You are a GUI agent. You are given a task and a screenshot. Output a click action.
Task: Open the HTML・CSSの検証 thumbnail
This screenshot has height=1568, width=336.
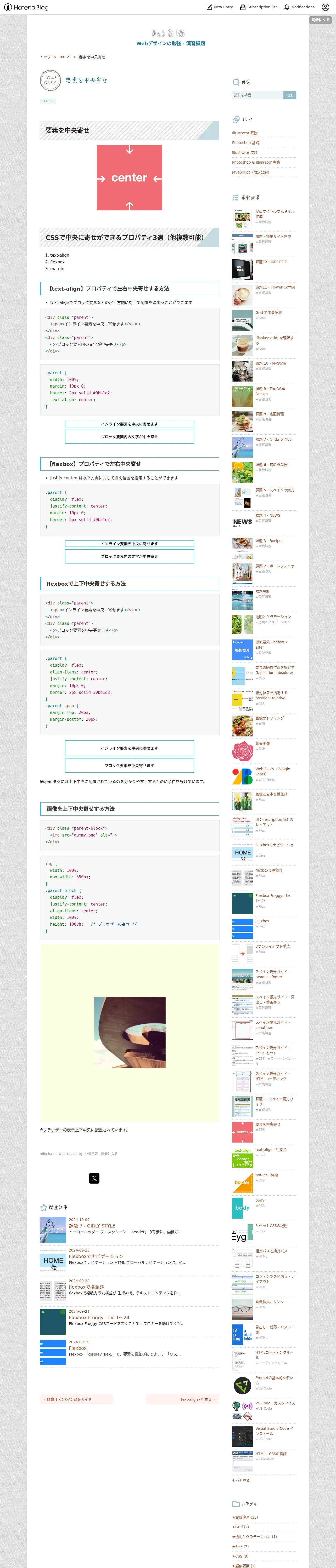point(242,1461)
